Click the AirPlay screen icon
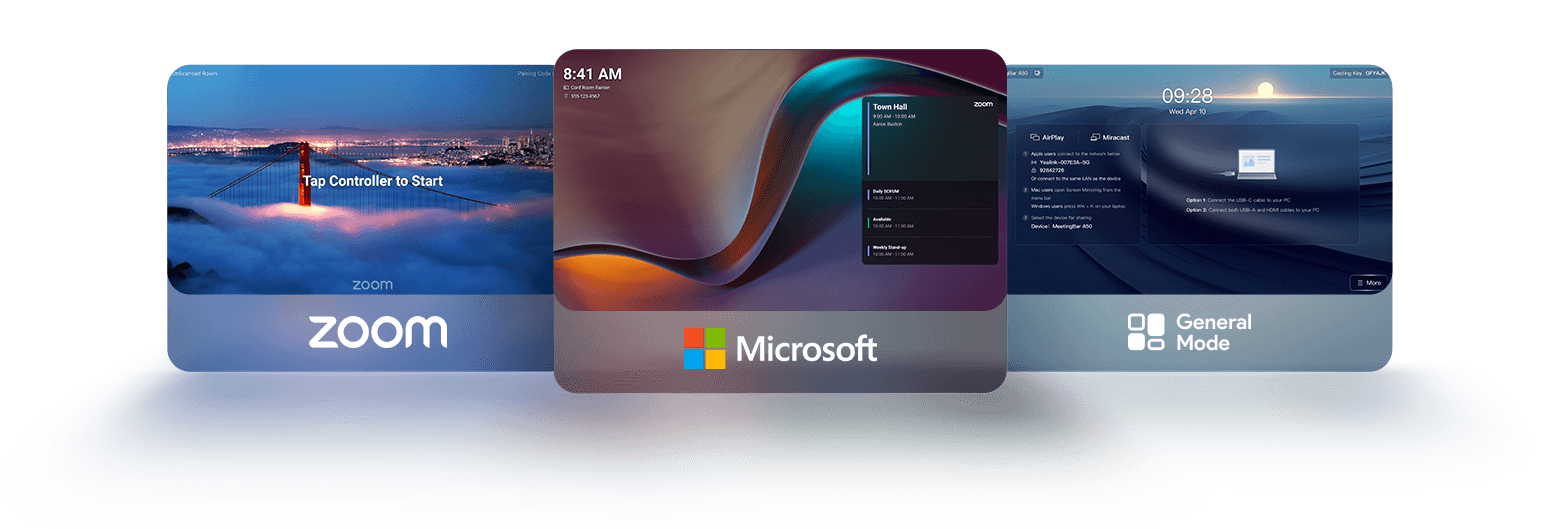 (x=1035, y=137)
